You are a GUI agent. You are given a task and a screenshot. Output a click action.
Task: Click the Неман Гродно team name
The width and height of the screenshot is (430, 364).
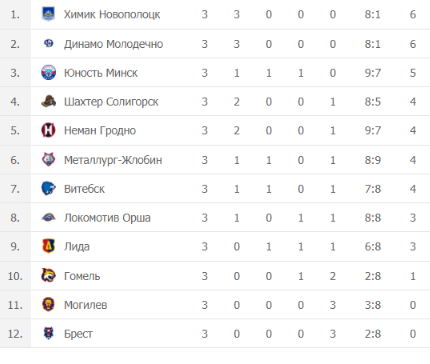click(100, 131)
